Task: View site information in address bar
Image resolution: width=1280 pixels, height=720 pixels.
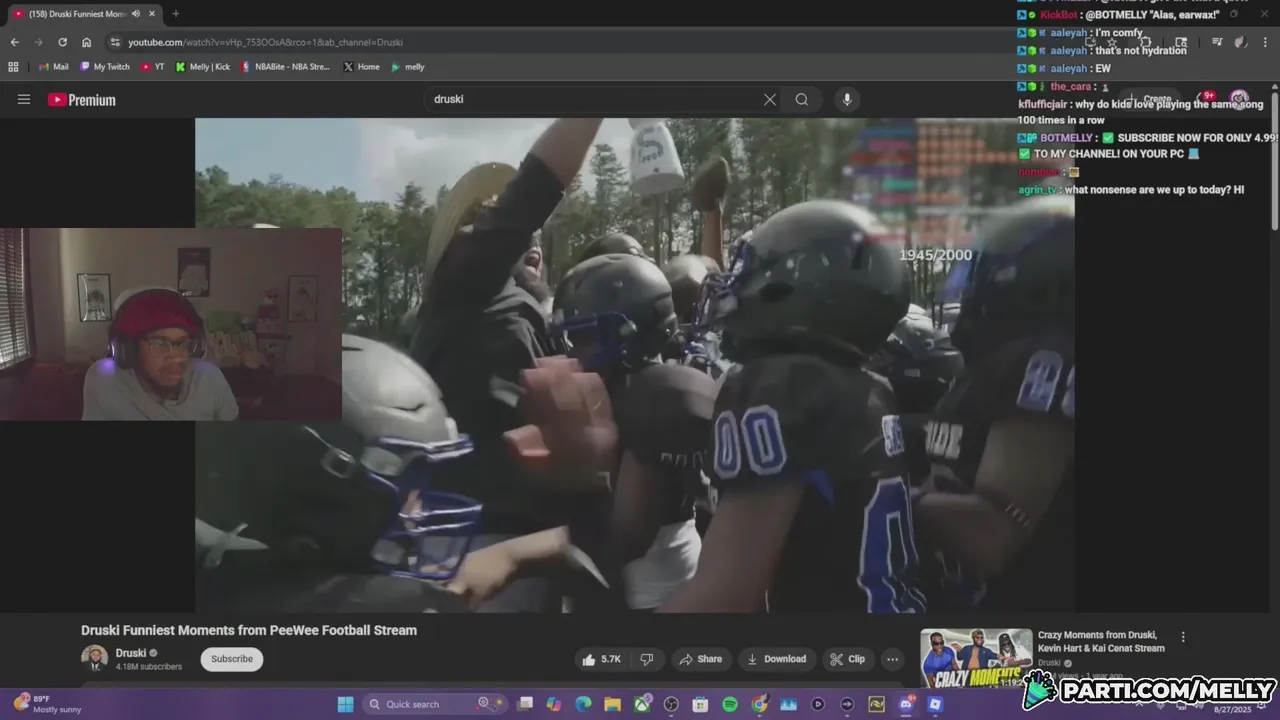Action: click(115, 42)
